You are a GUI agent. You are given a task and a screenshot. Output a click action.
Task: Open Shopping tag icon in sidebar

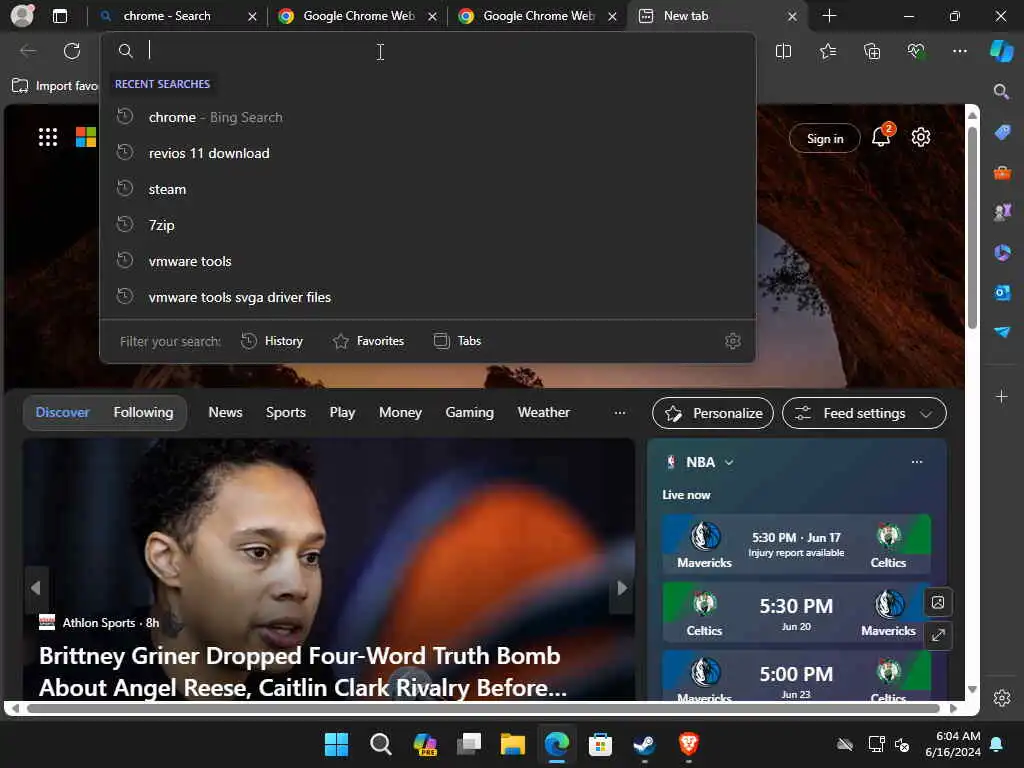tap(1002, 132)
